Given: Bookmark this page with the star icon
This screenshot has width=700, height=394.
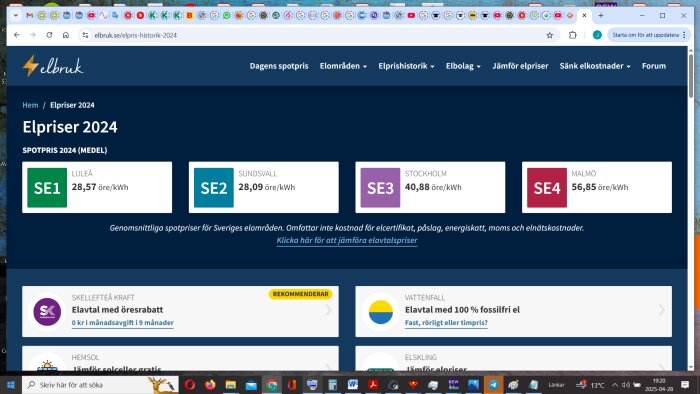Looking at the screenshot, I should pyautogui.click(x=550, y=35).
